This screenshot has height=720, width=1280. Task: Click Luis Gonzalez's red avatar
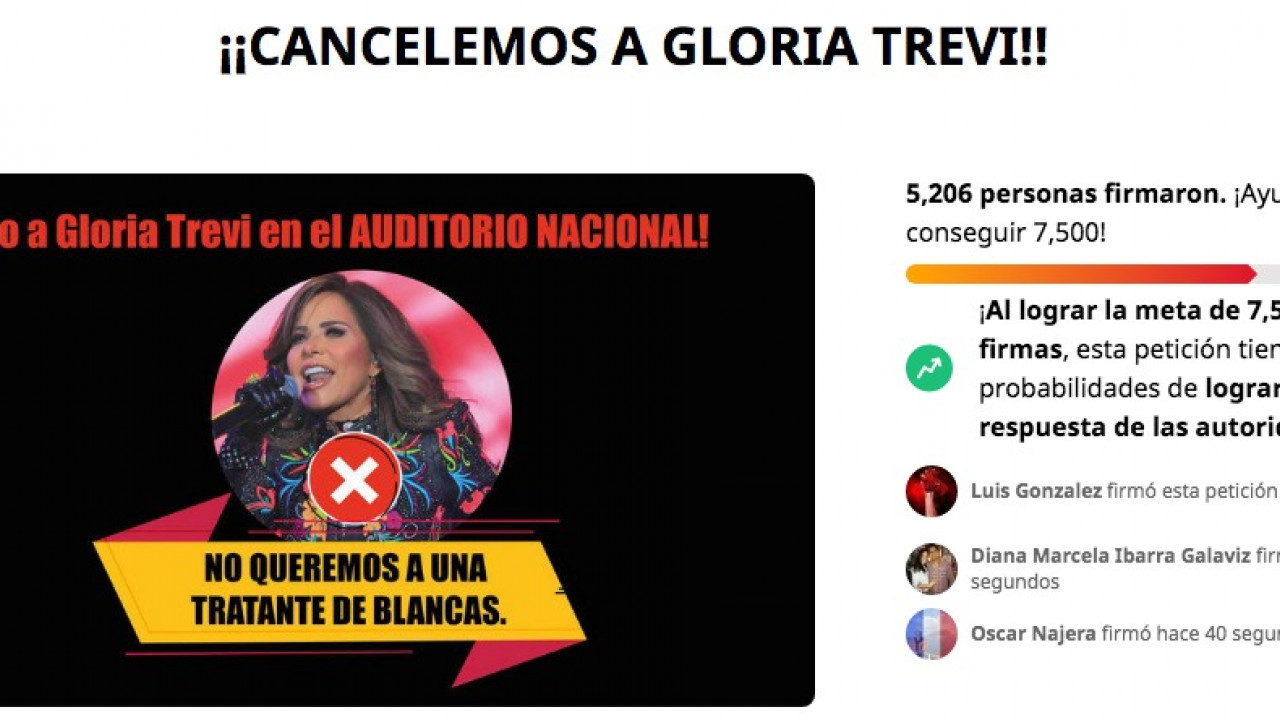931,491
